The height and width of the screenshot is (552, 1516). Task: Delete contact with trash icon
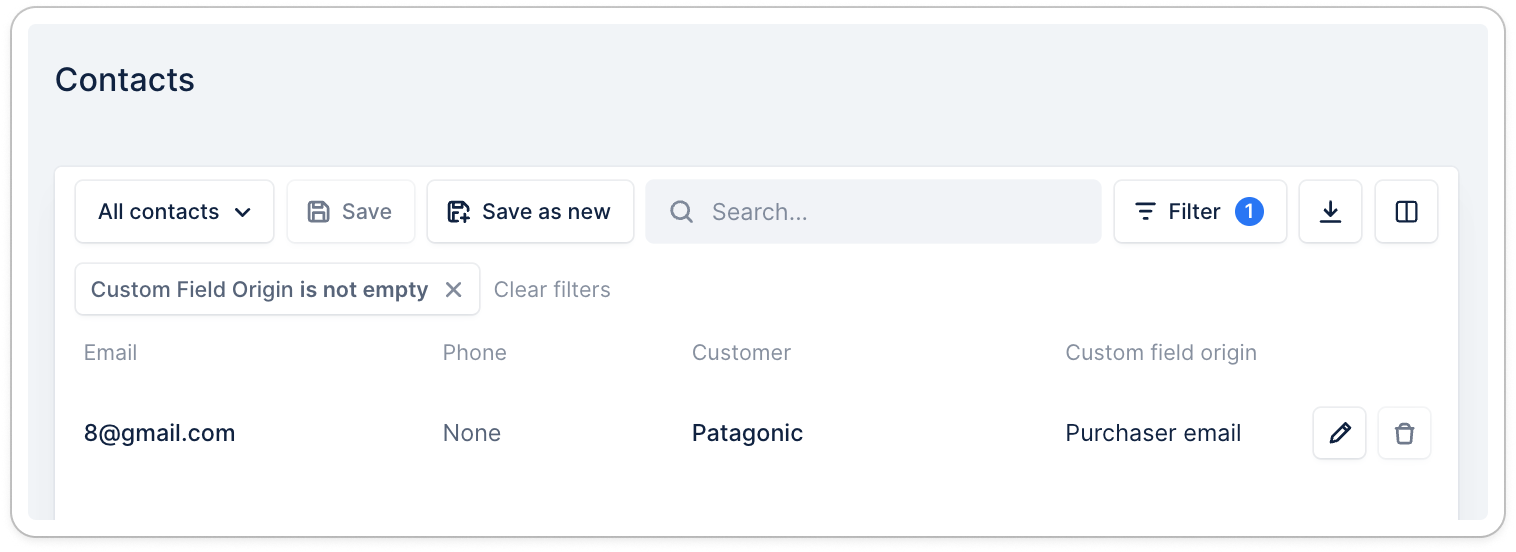[1404, 433]
